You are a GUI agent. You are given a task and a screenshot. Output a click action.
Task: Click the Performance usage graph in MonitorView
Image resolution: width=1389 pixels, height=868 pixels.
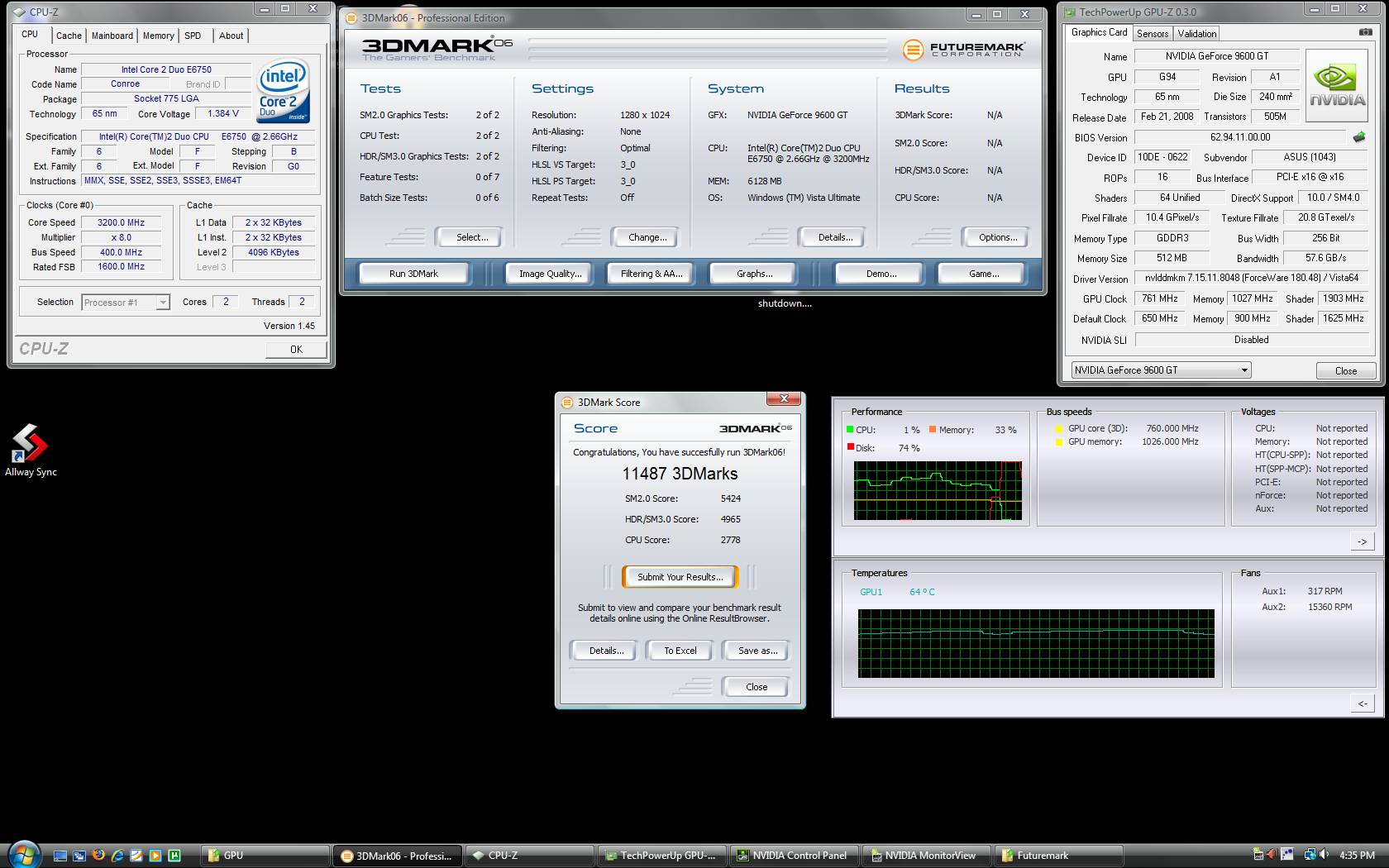(x=938, y=491)
